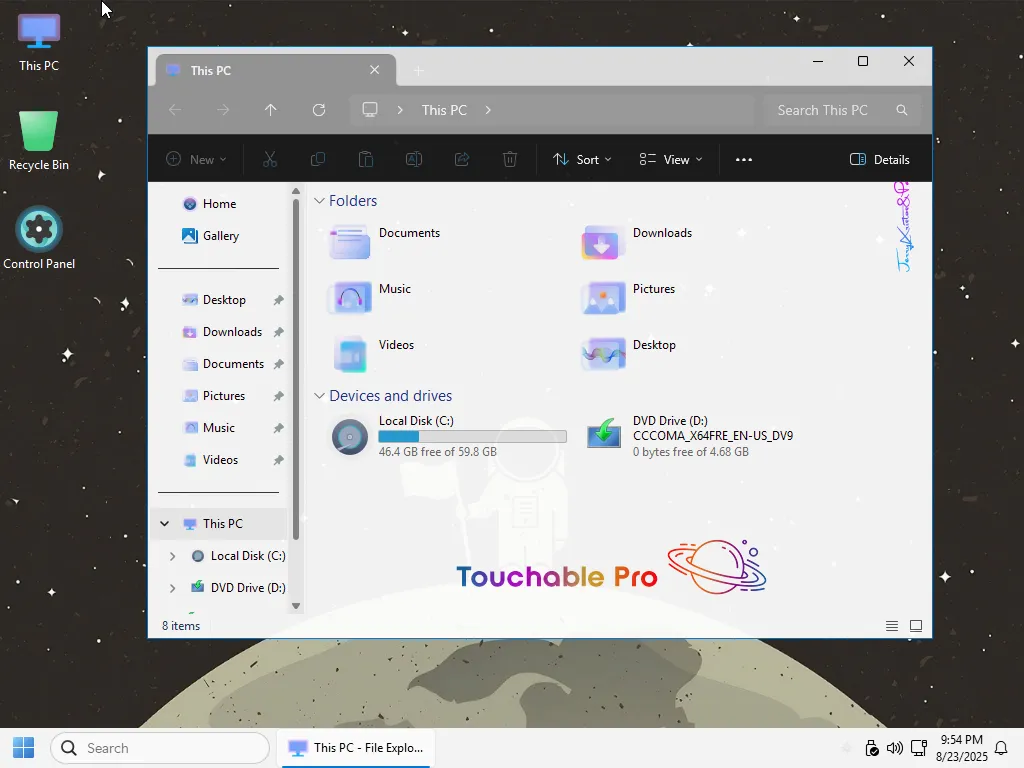Viewport: 1024px width, 768px height.
Task: Expand Local Disk (C:) tree node
Action: 172,556
